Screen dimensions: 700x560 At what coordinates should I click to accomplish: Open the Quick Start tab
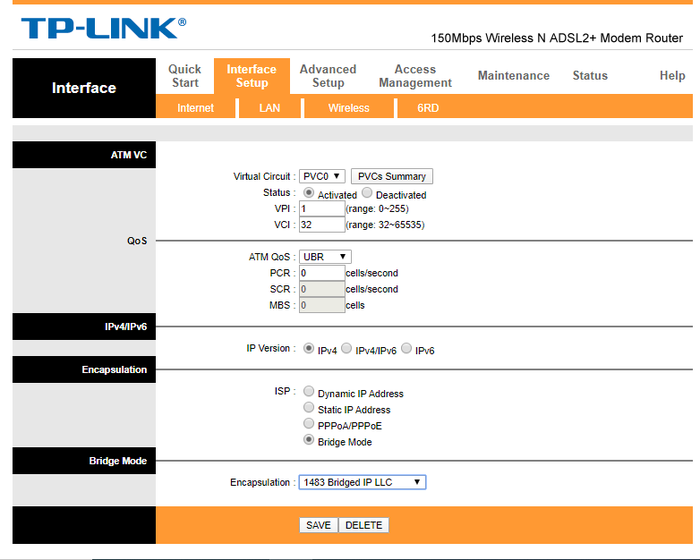pos(185,76)
